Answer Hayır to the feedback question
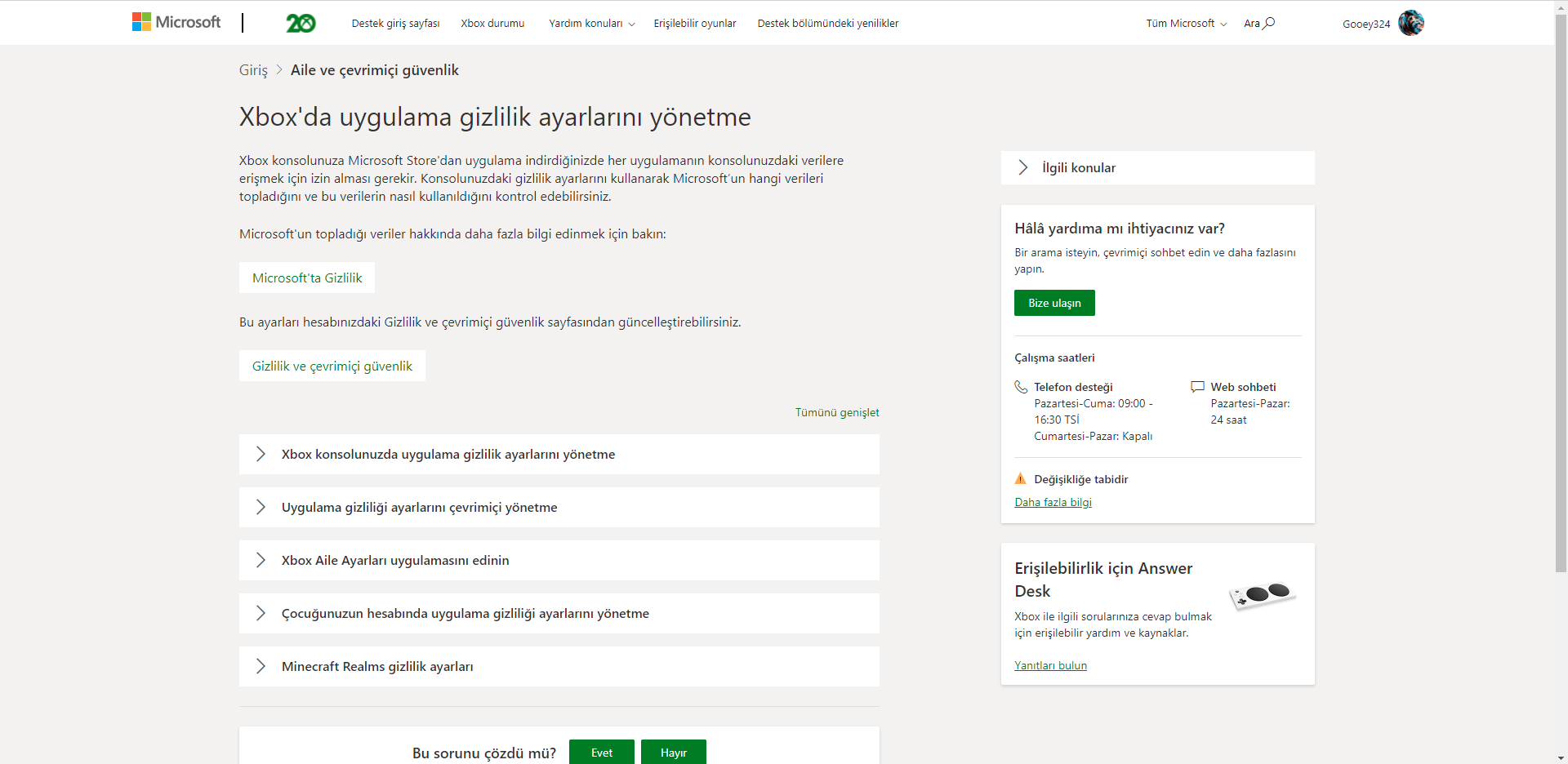The image size is (1568, 764). (x=674, y=753)
